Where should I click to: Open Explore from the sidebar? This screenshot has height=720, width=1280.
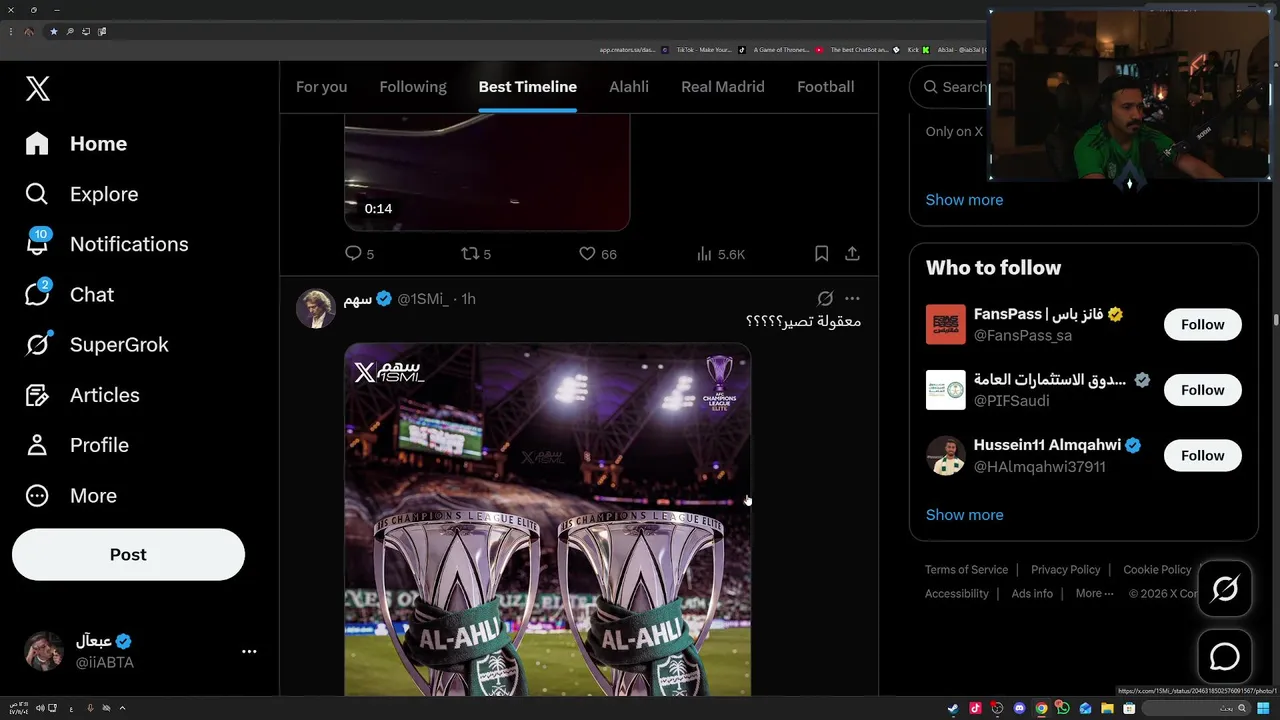tap(82, 194)
